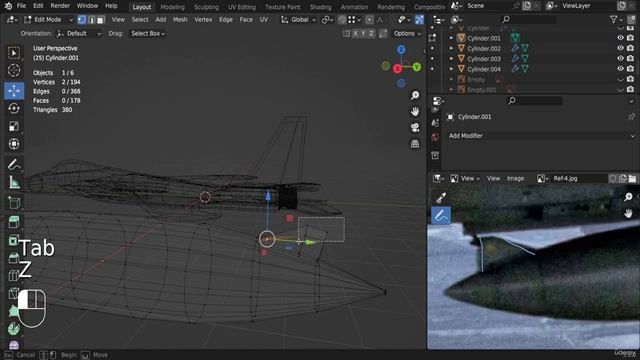
Task: Toggle X axis mirror option
Action: point(356,33)
